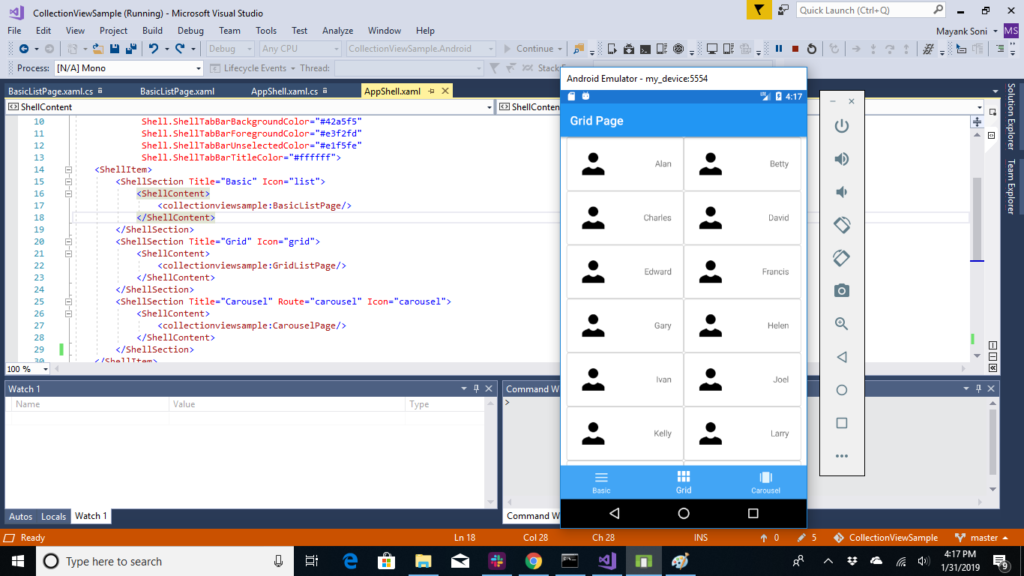The image size is (1024, 576).
Task: Switch to AppShell.xaml.cs tab
Action: [x=284, y=91]
